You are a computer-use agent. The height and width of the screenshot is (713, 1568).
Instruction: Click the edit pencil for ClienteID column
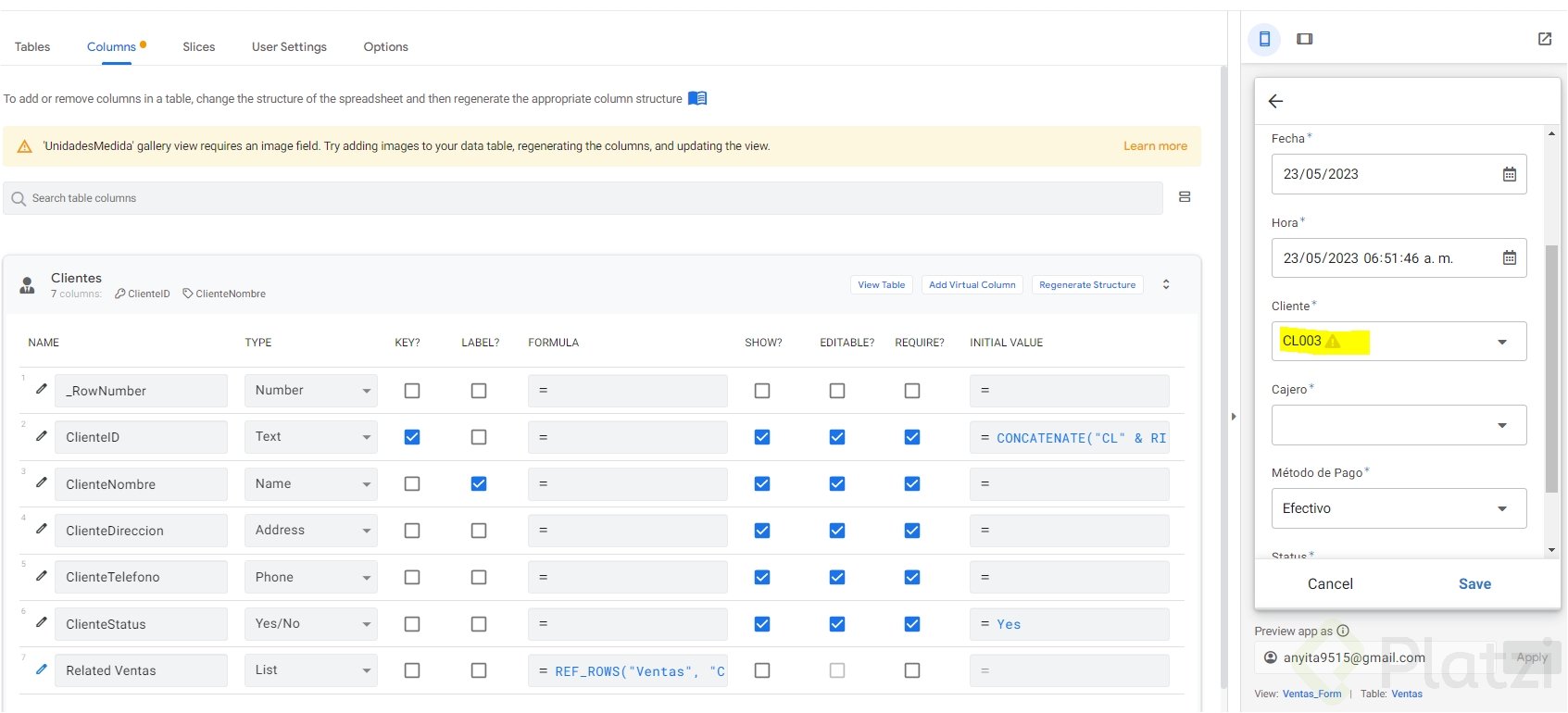[x=42, y=436]
